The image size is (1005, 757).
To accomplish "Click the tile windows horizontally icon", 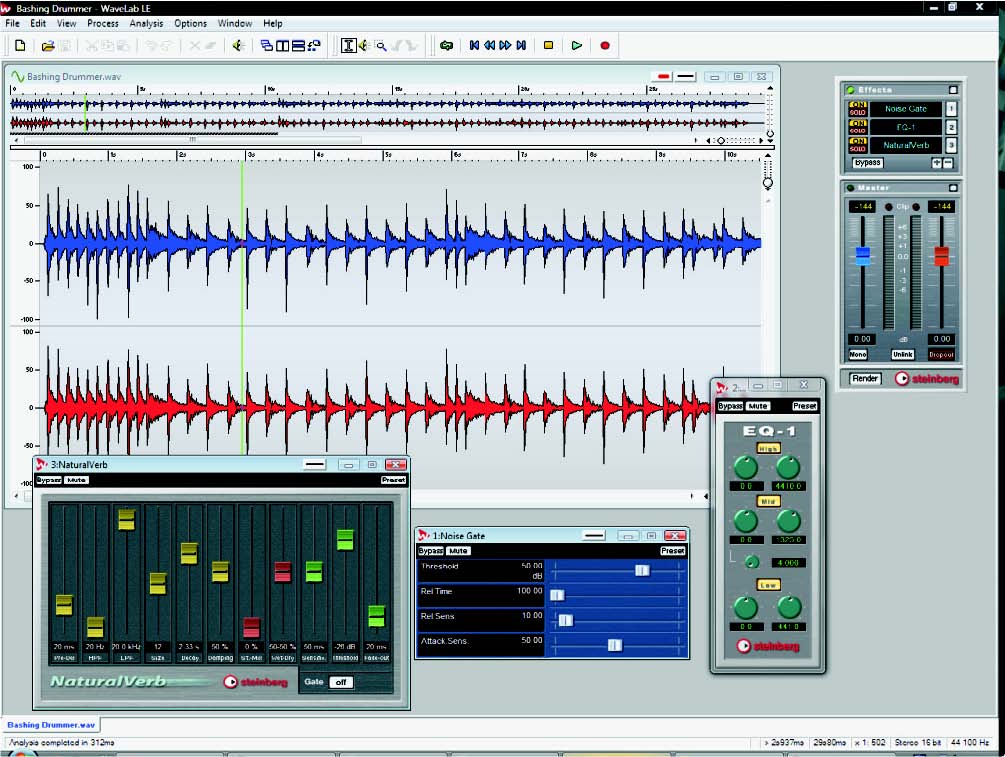I will [298, 46].
